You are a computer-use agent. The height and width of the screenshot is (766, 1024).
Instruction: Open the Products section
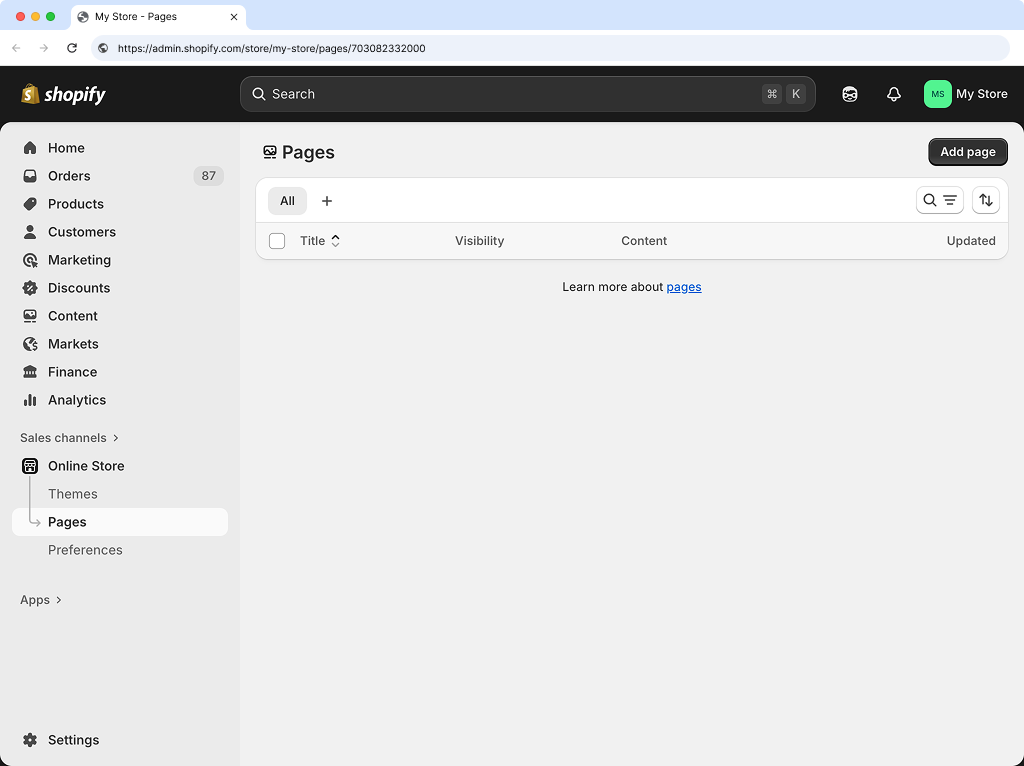[75, 203]
